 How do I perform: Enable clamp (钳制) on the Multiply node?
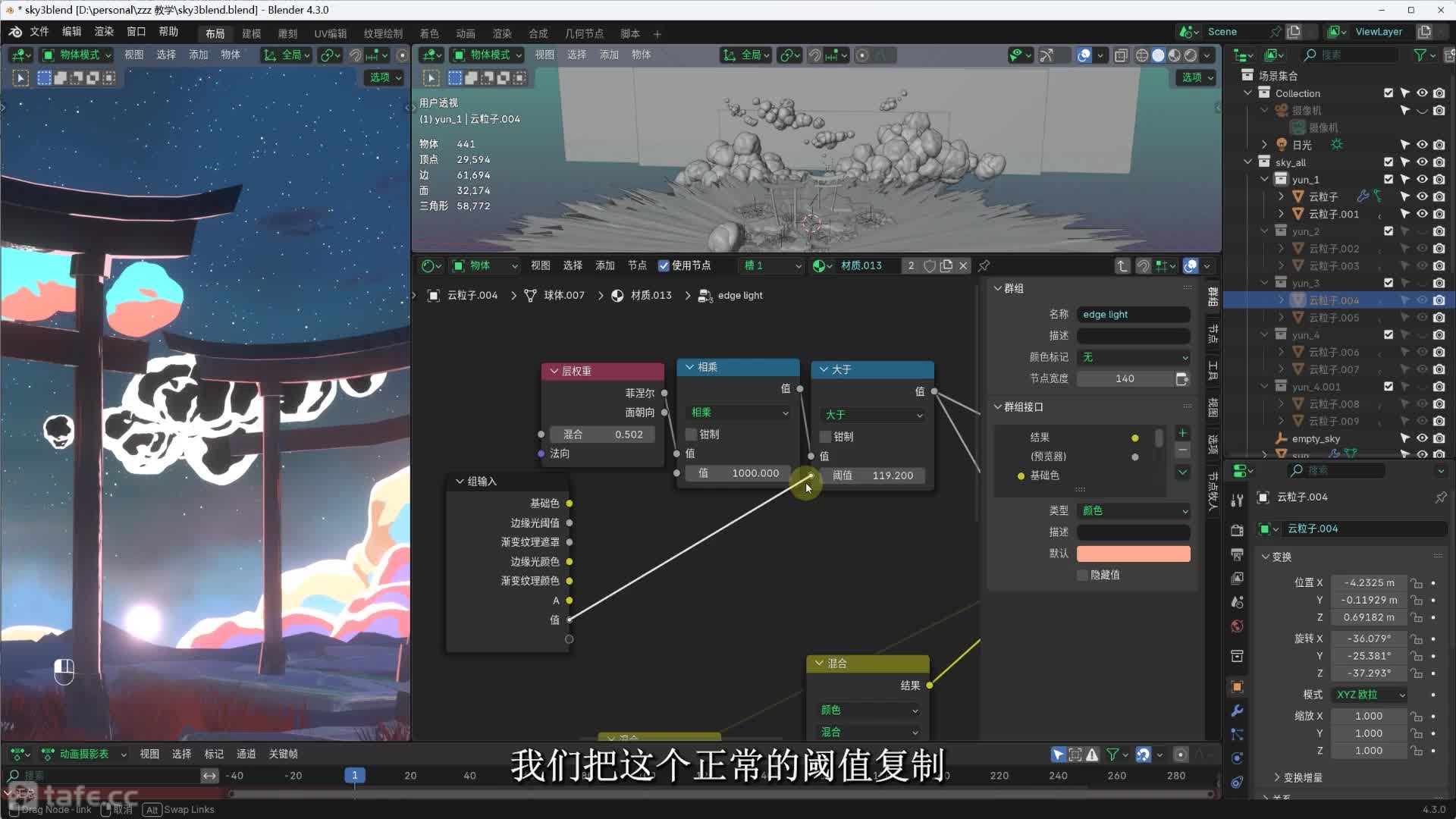pyautogui.click(x=691, y=435)
